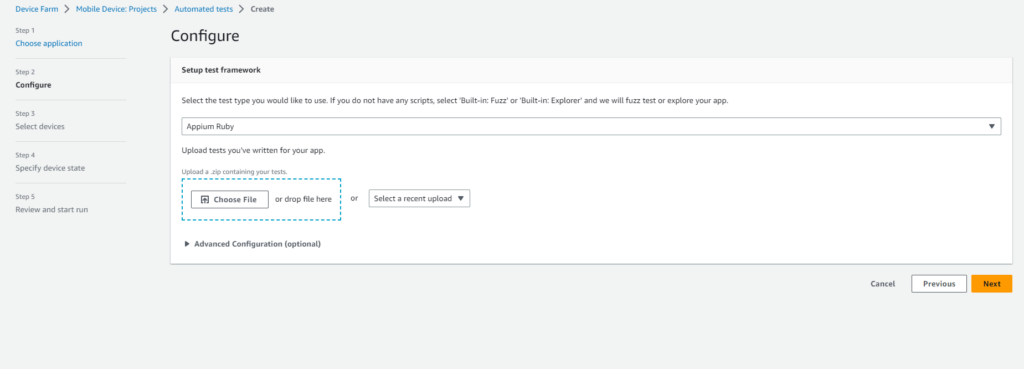Click the orange Next button

pyautogui.click(x=991, y=283)
